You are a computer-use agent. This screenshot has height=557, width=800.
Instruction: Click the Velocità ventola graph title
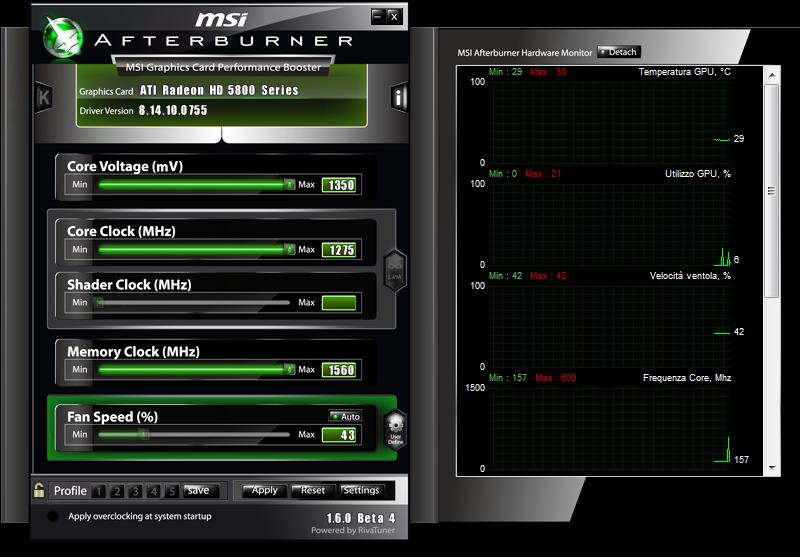[690, 276]
